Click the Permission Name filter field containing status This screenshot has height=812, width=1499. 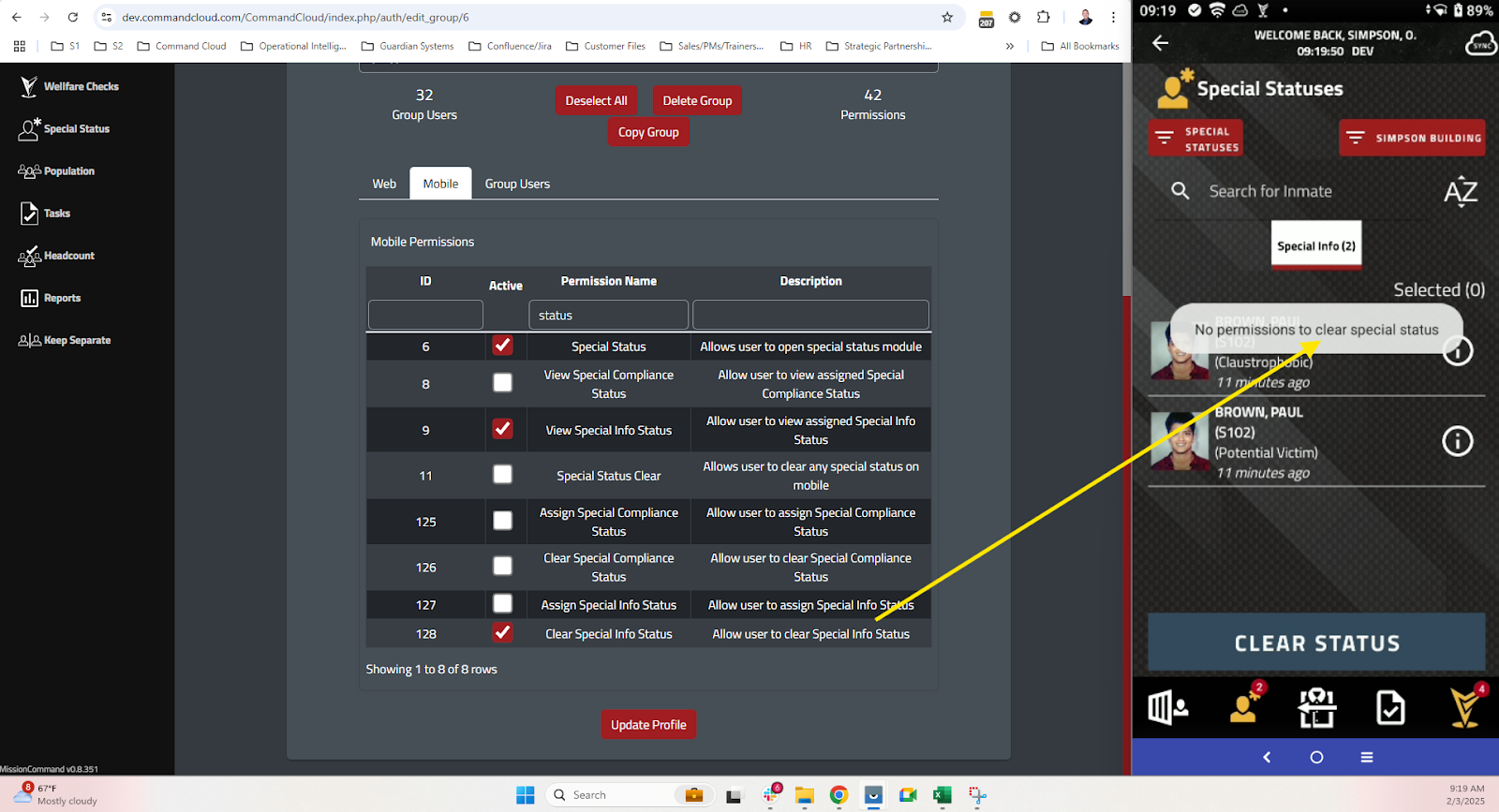(609, 315)
